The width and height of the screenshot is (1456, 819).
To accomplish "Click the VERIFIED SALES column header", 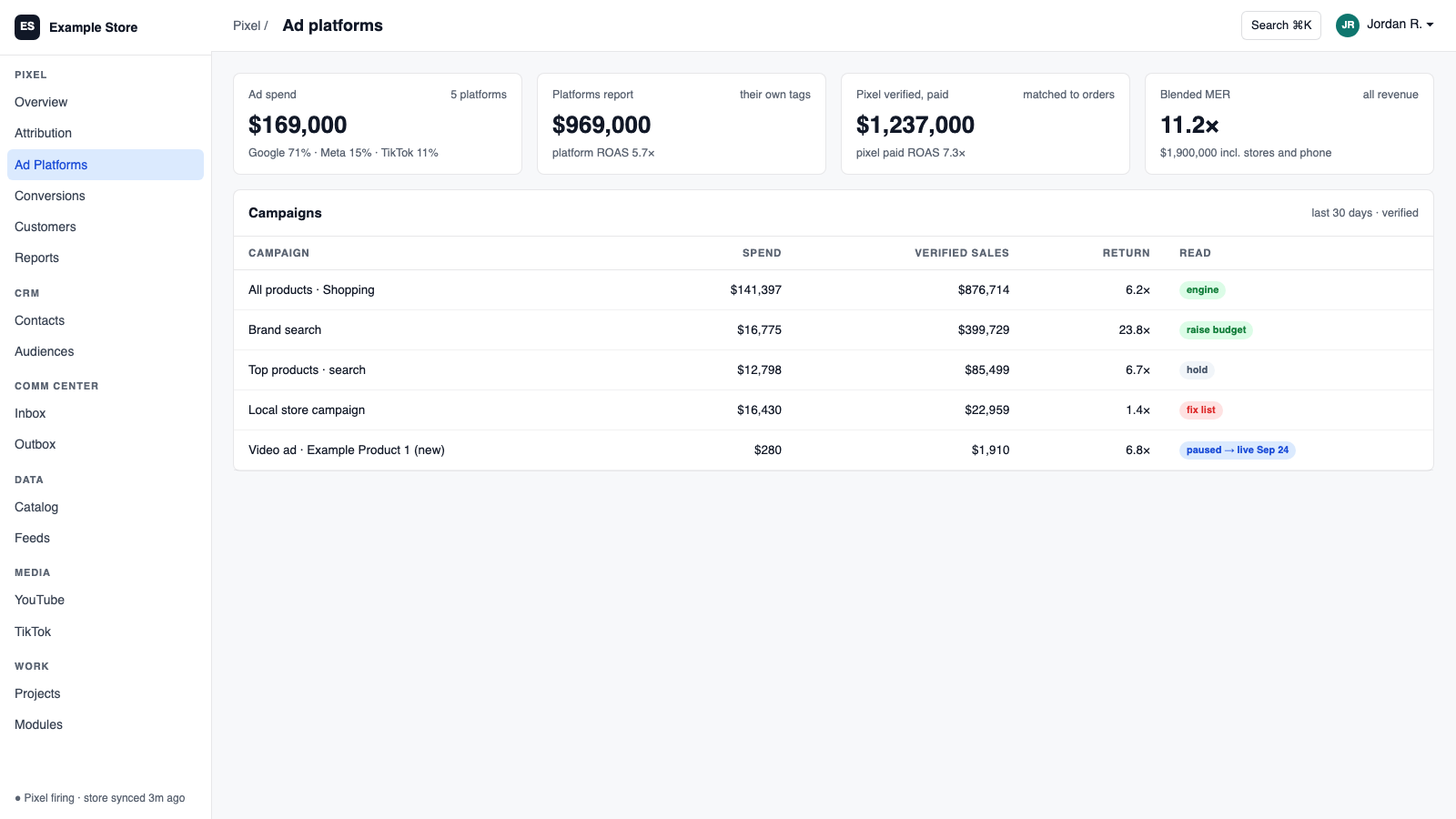I will click(x=962, y=253).
